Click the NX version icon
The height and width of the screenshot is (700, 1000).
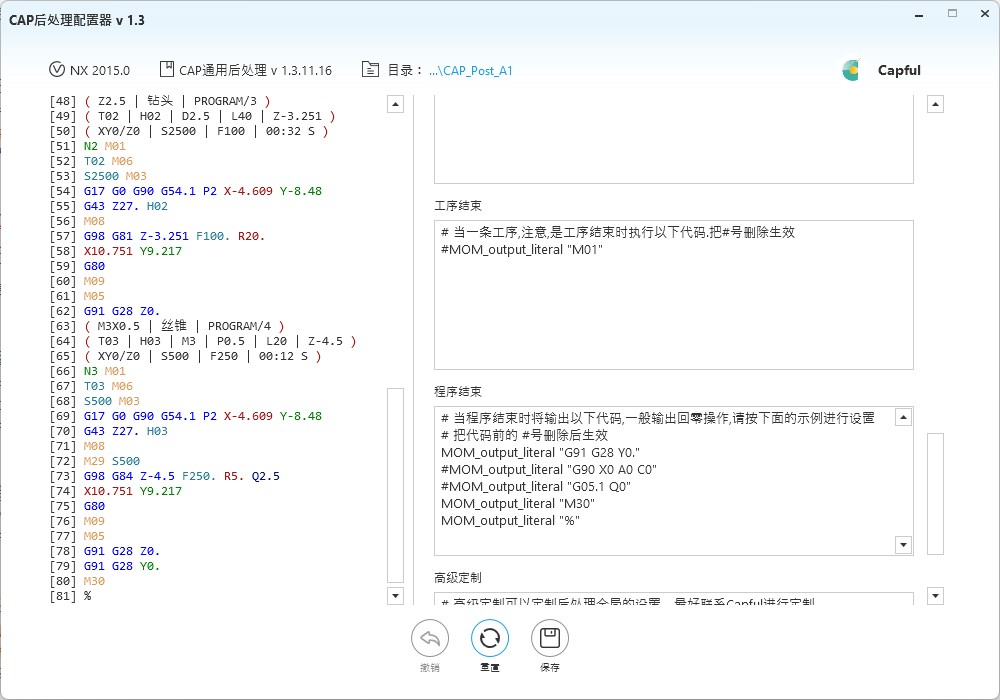(x=57, y=69)
